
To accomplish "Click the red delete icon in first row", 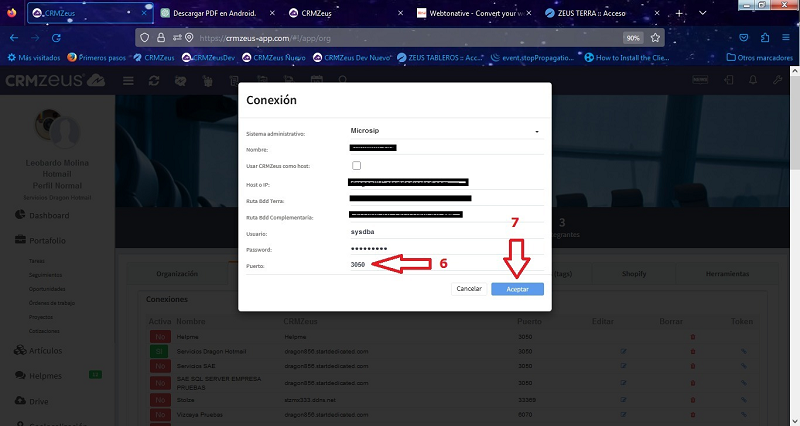I will [x=692, y=338].
